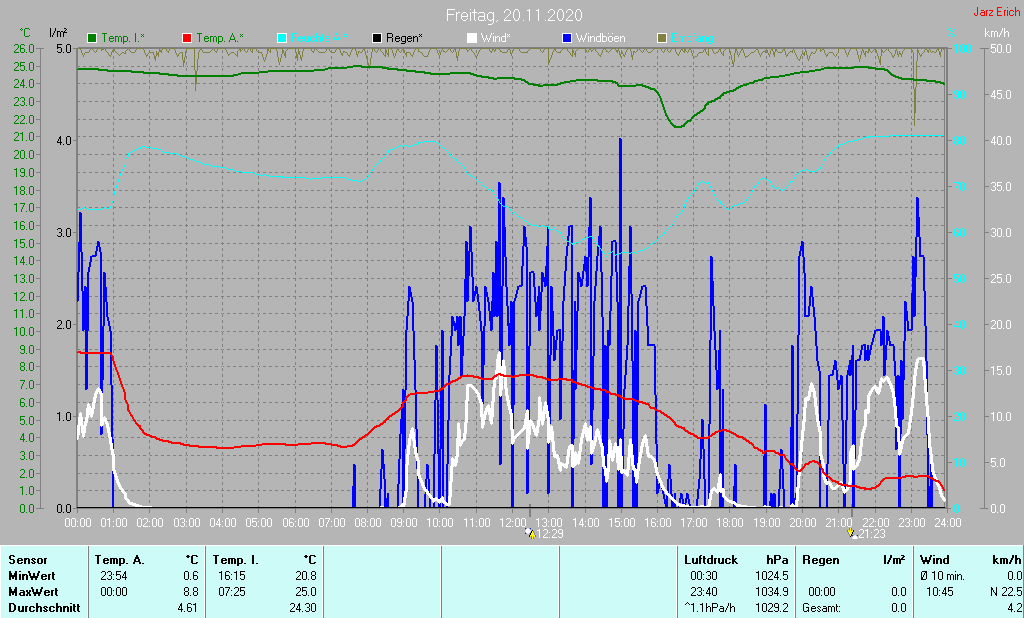Viewport: 1024px width, 618px height.
Task: Click the blue Windböen legend swatch
Action: click(567, 38)
